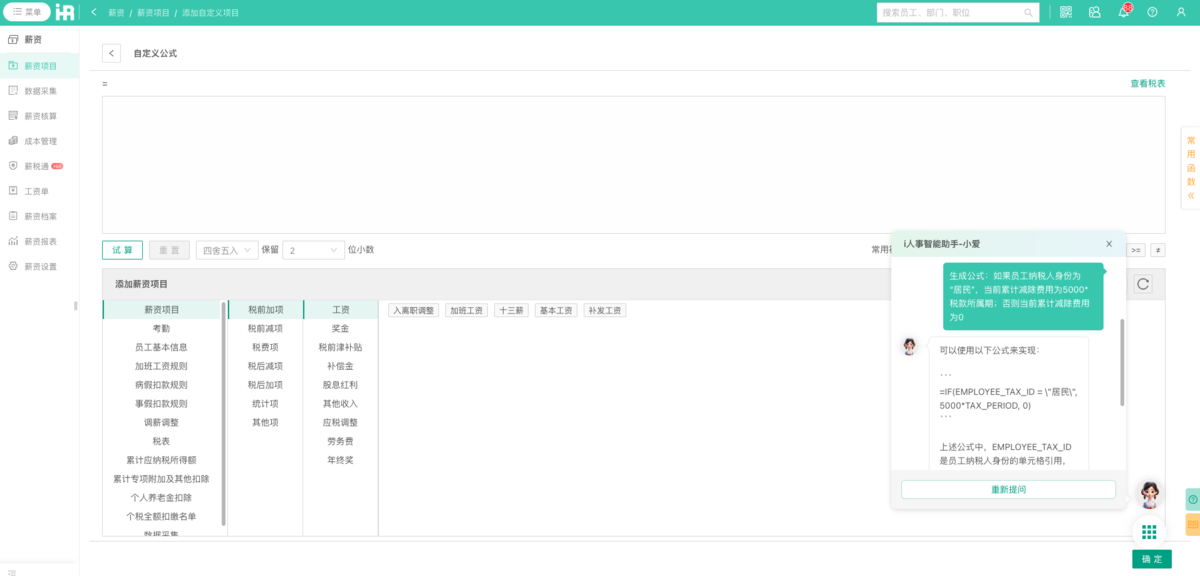Image resolution: width=1200 pixels, height=576 pixels.
Task: Add the 十三薪 salary item tag
Action: pos(511,311)
